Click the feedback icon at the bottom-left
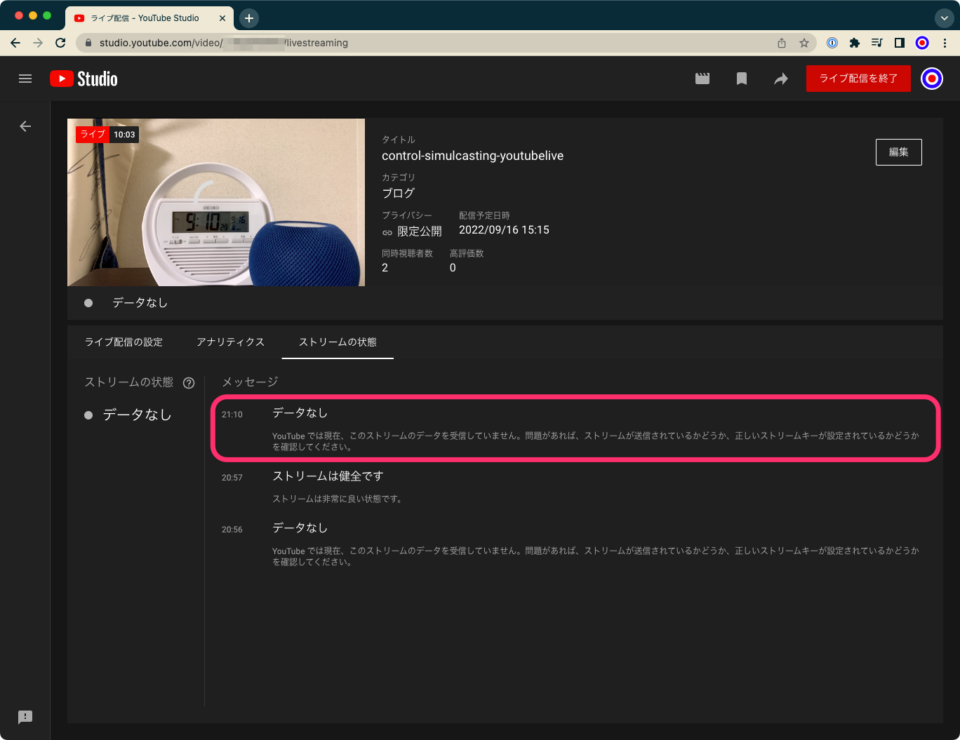 (24, 716)
